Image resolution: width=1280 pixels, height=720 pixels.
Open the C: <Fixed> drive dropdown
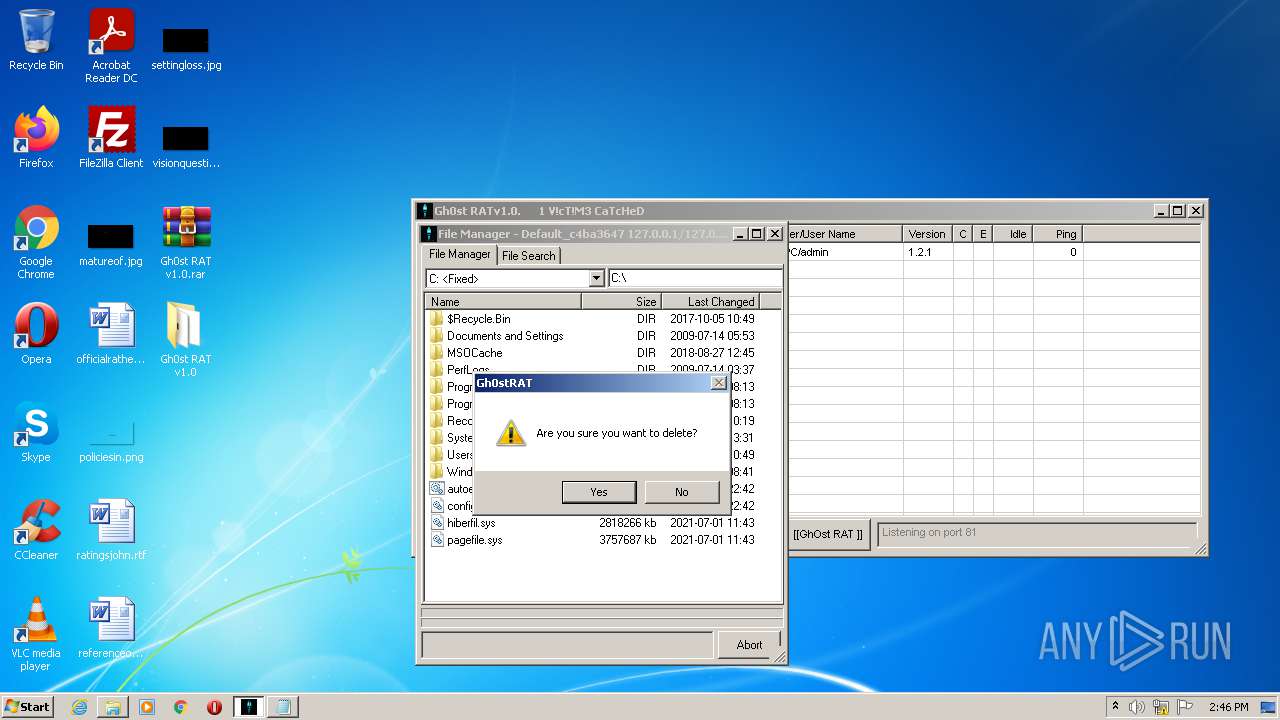(597, 279)
